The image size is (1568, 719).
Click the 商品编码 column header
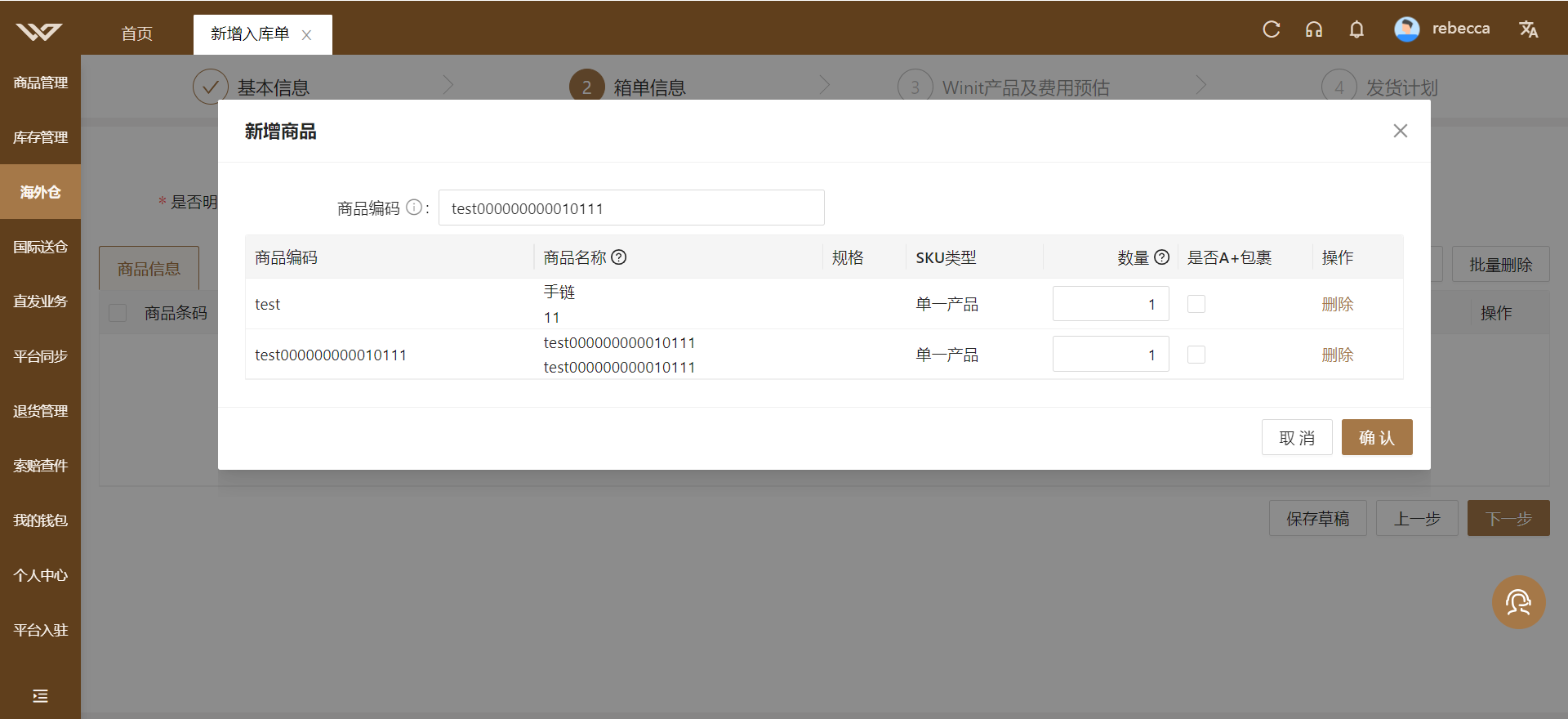click(x=286, y=257)
